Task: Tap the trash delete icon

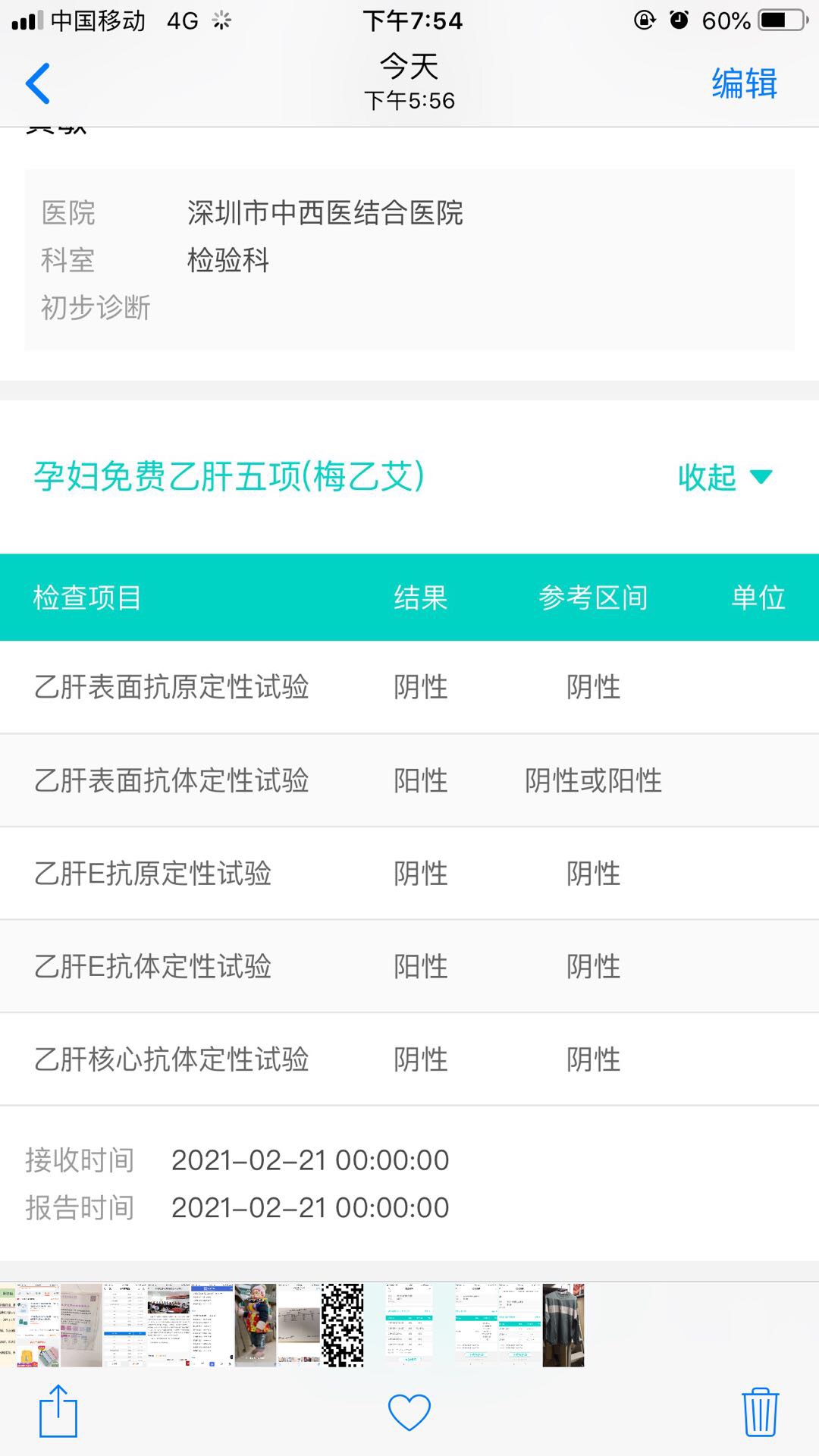Action: pos(762,1410)
